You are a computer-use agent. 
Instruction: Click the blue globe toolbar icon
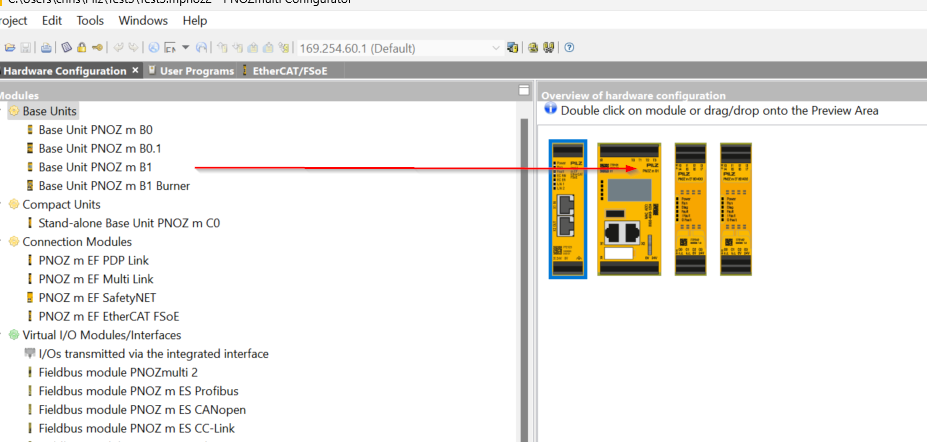[x=154, y=48]
